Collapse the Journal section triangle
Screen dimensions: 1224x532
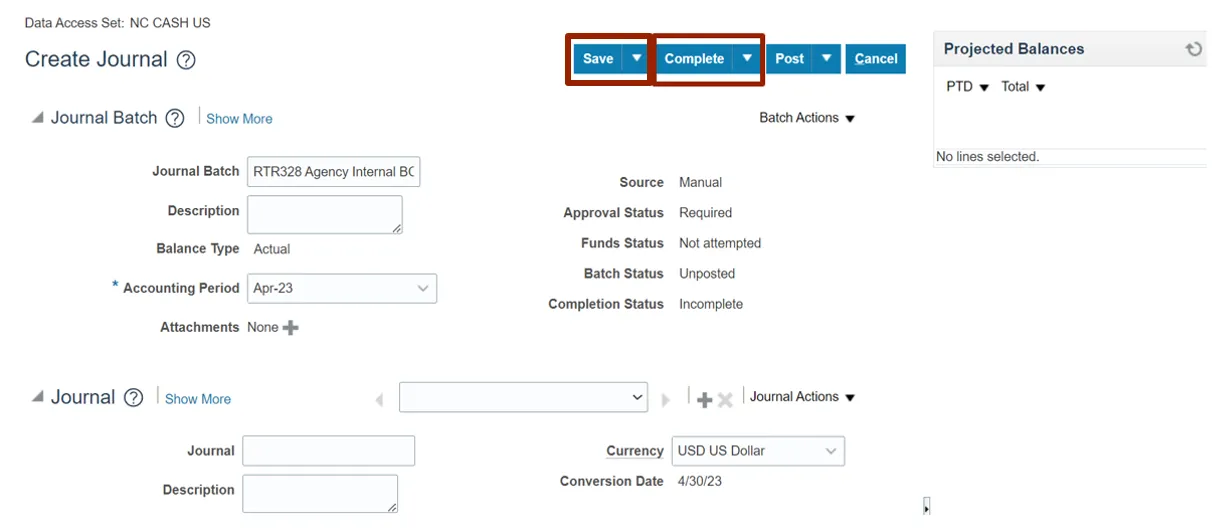(x=38, y=397)
